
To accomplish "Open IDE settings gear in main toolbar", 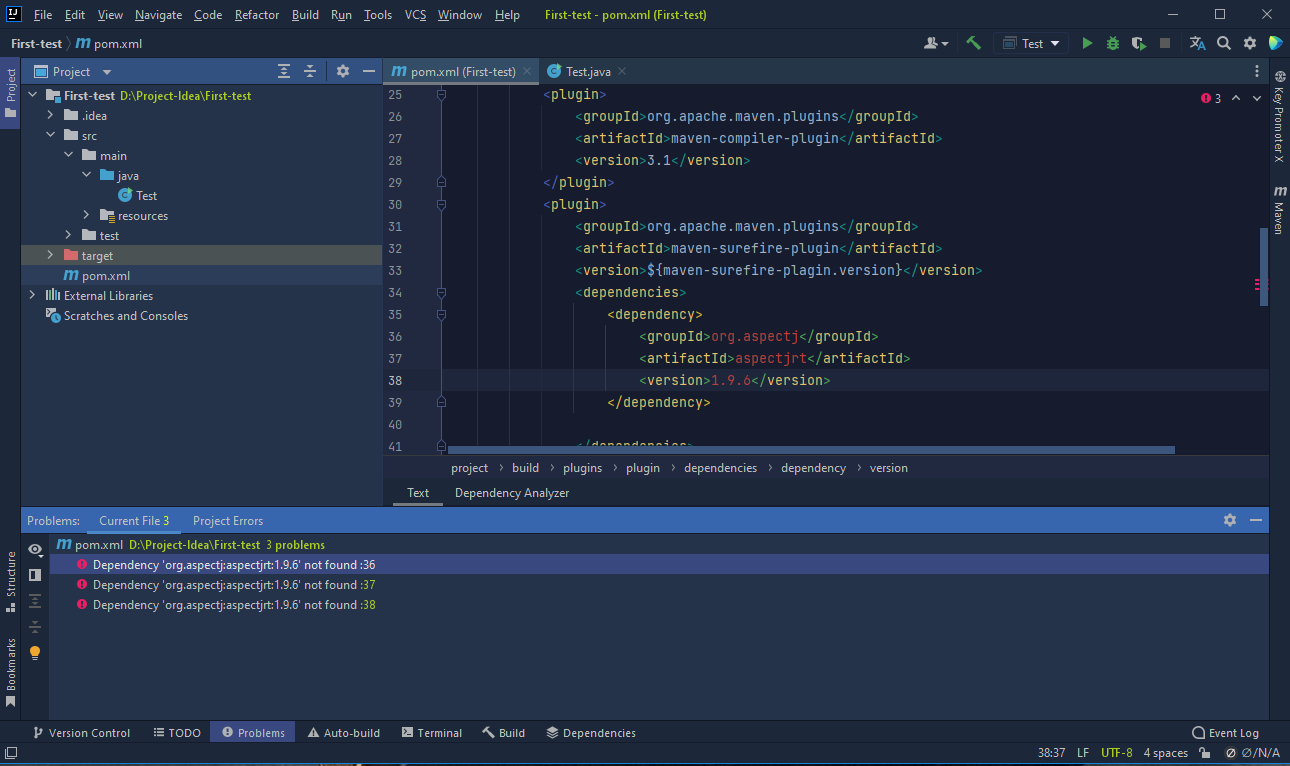I will (x=1250, y=44).
